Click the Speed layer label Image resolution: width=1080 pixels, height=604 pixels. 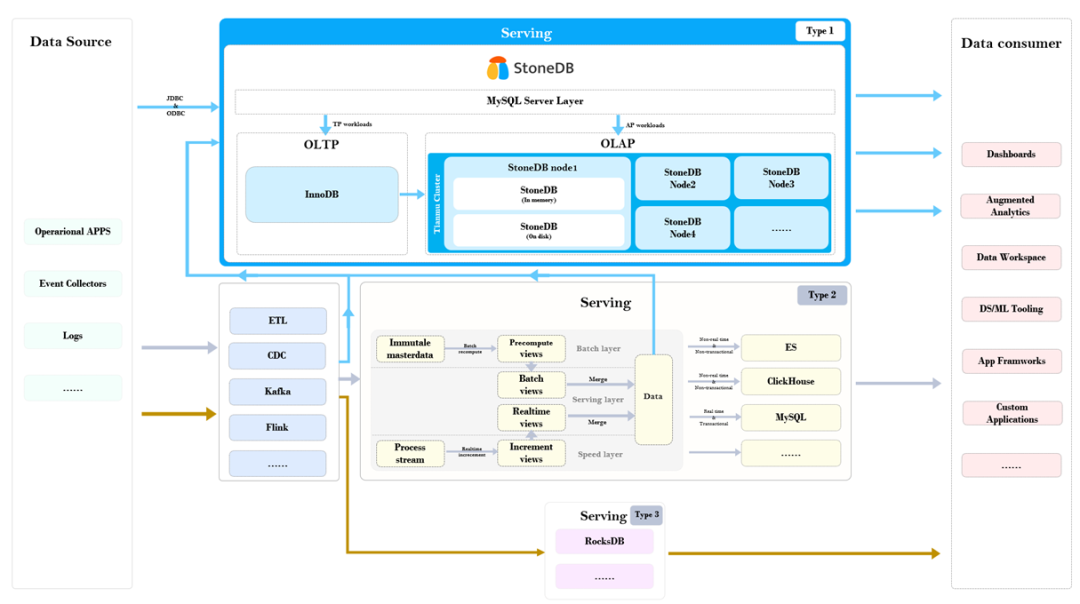[x=600, y=455]
